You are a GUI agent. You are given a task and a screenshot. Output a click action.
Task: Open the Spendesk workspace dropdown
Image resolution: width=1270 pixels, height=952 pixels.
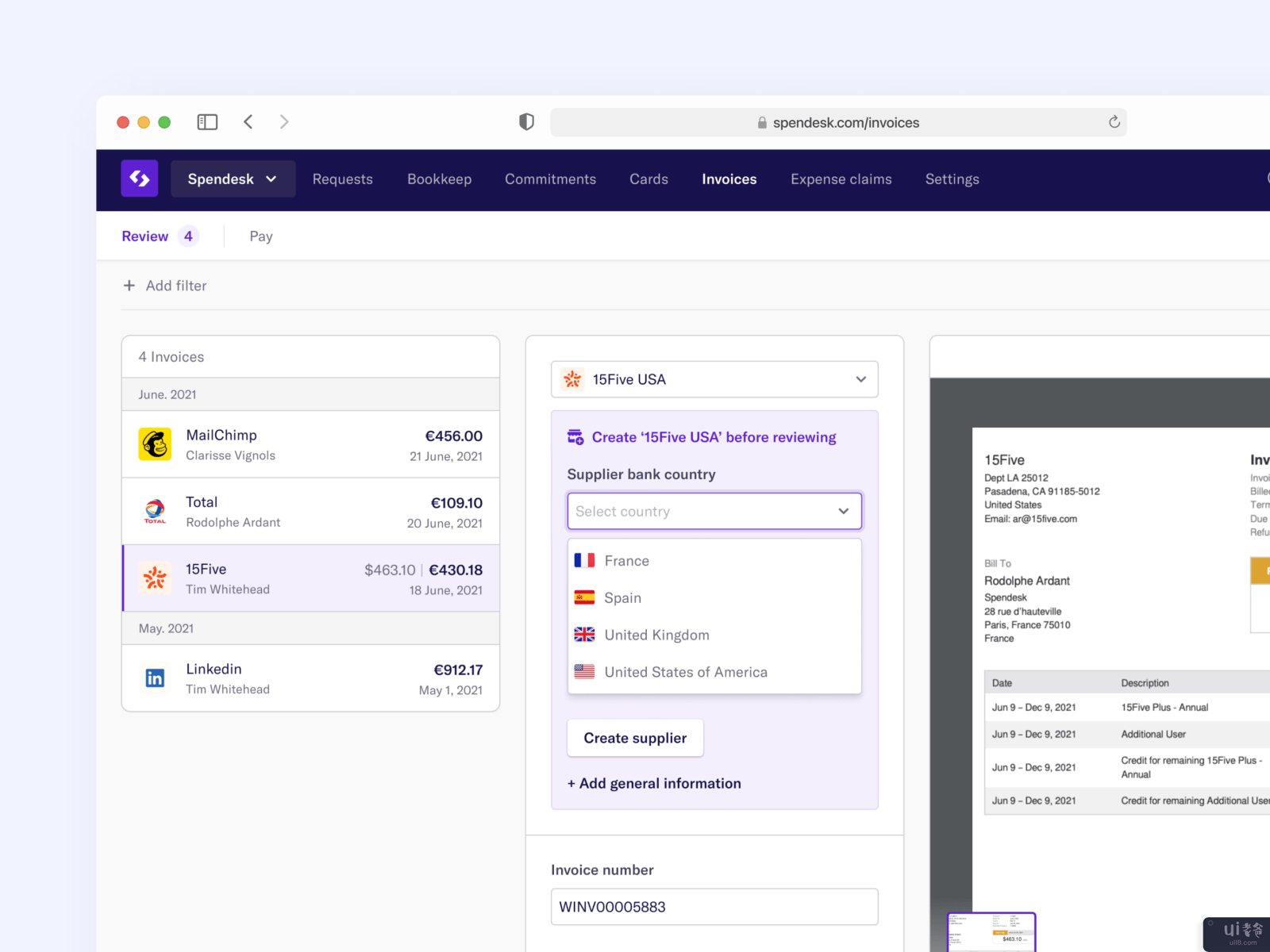pos(233,178)
